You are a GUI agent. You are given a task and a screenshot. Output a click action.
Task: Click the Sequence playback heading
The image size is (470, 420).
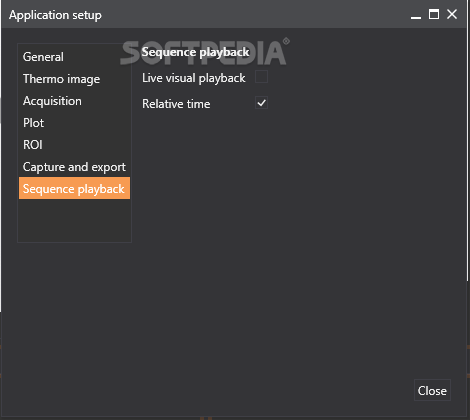tap(195, 52)
